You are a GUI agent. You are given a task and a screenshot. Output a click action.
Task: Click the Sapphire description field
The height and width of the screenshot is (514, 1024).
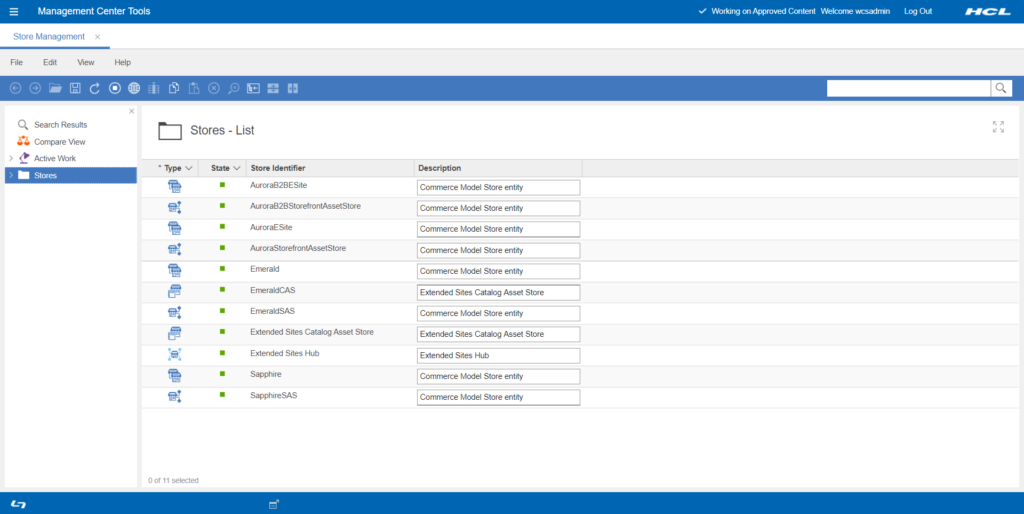498,376
